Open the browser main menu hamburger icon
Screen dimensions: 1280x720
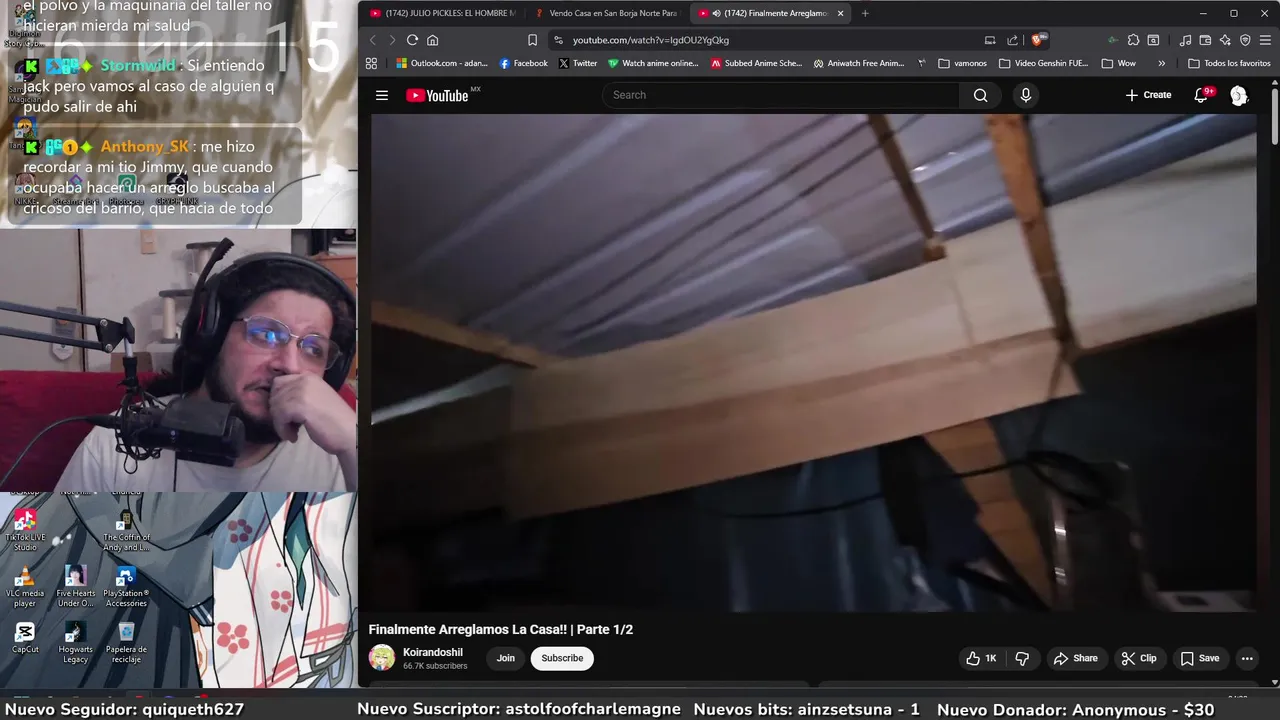tap(1265, 40)
